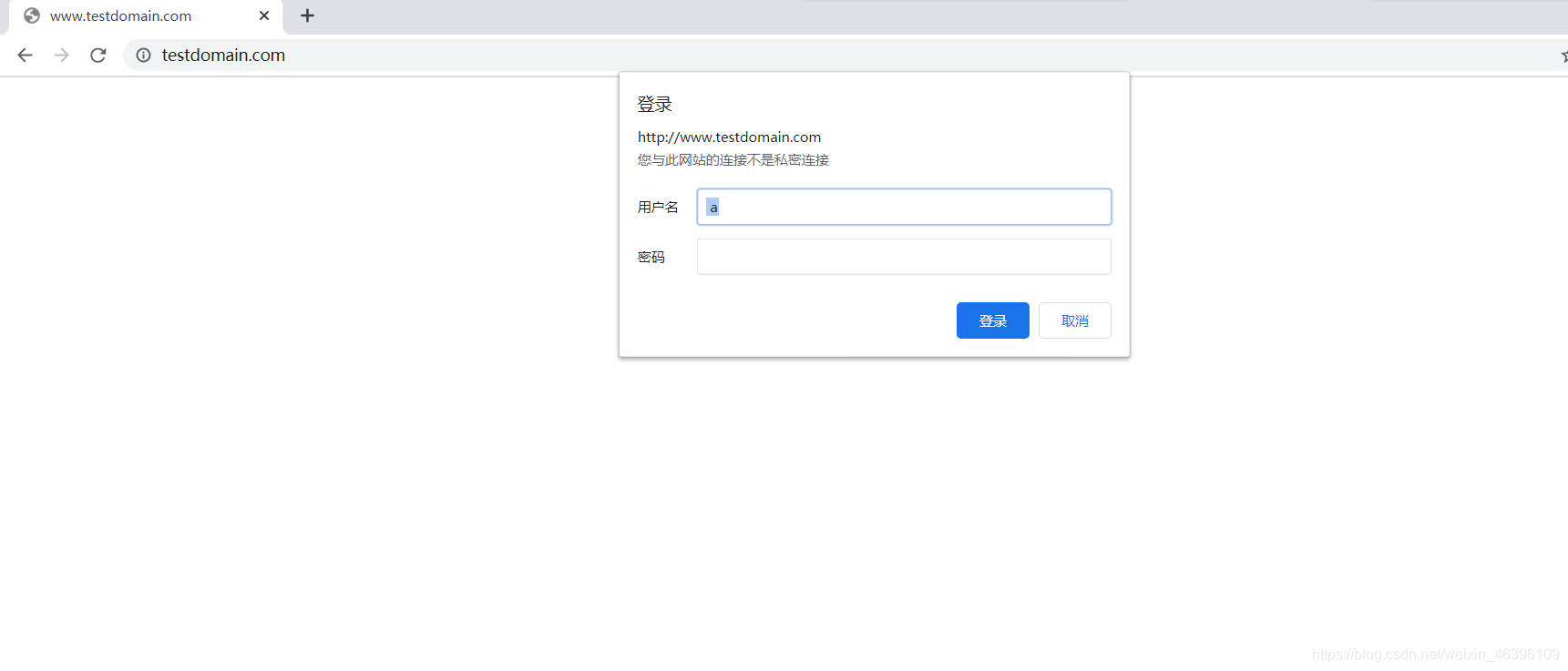Focus the address bar showing testdomain.com

[847, 56]
